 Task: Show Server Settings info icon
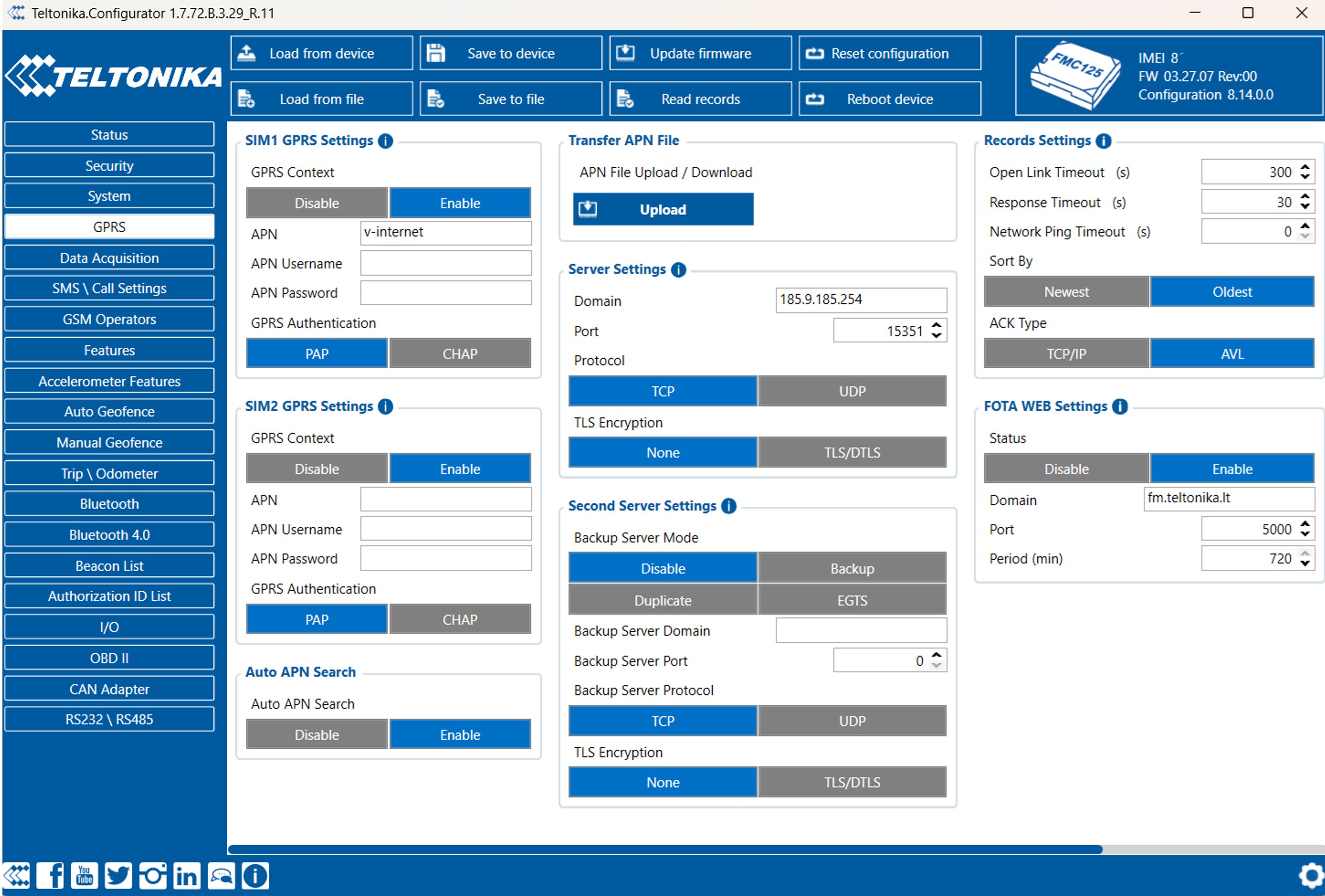click(x=678, y=270)
